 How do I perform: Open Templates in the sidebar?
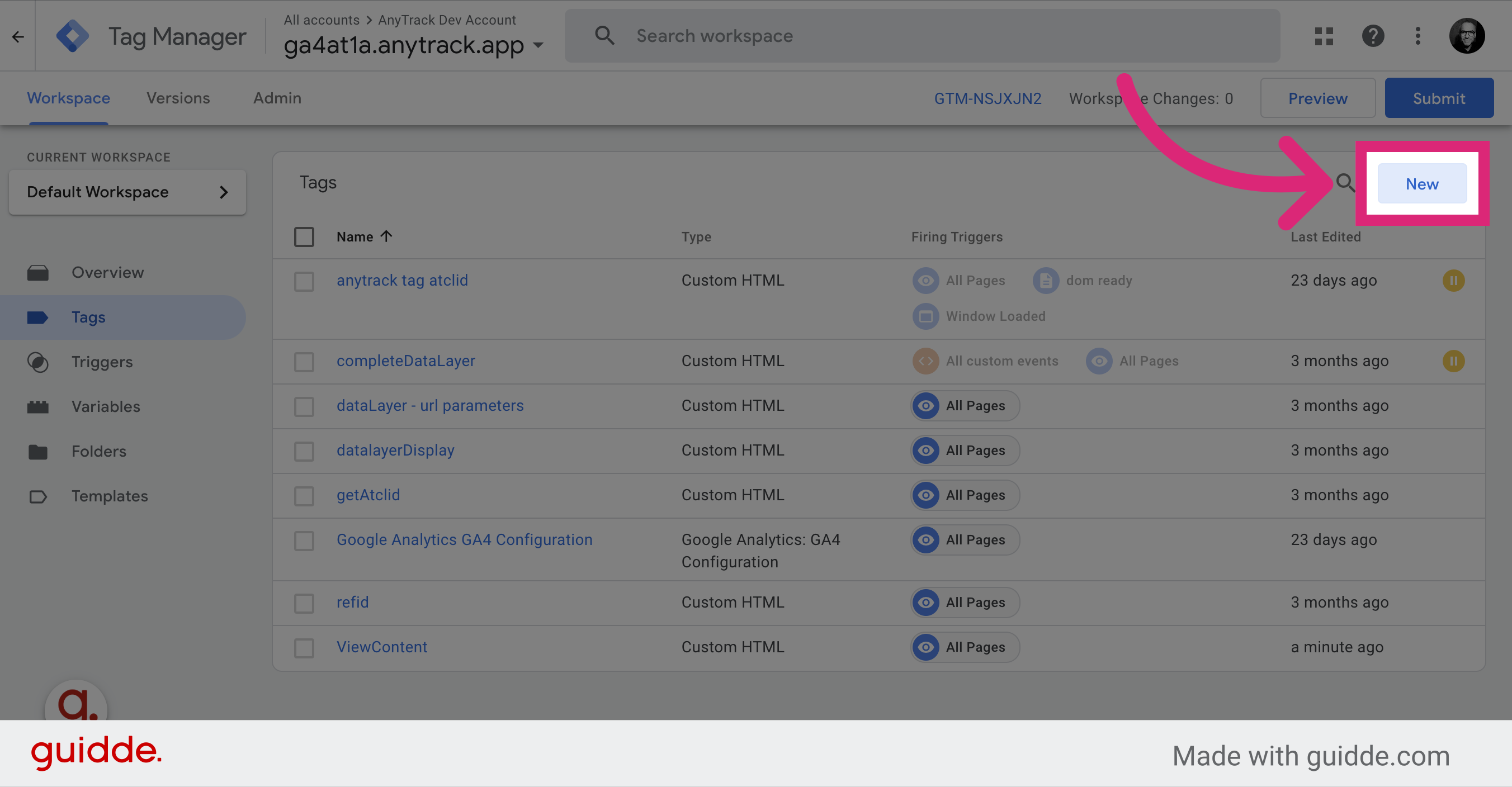(x=122, y=496)
